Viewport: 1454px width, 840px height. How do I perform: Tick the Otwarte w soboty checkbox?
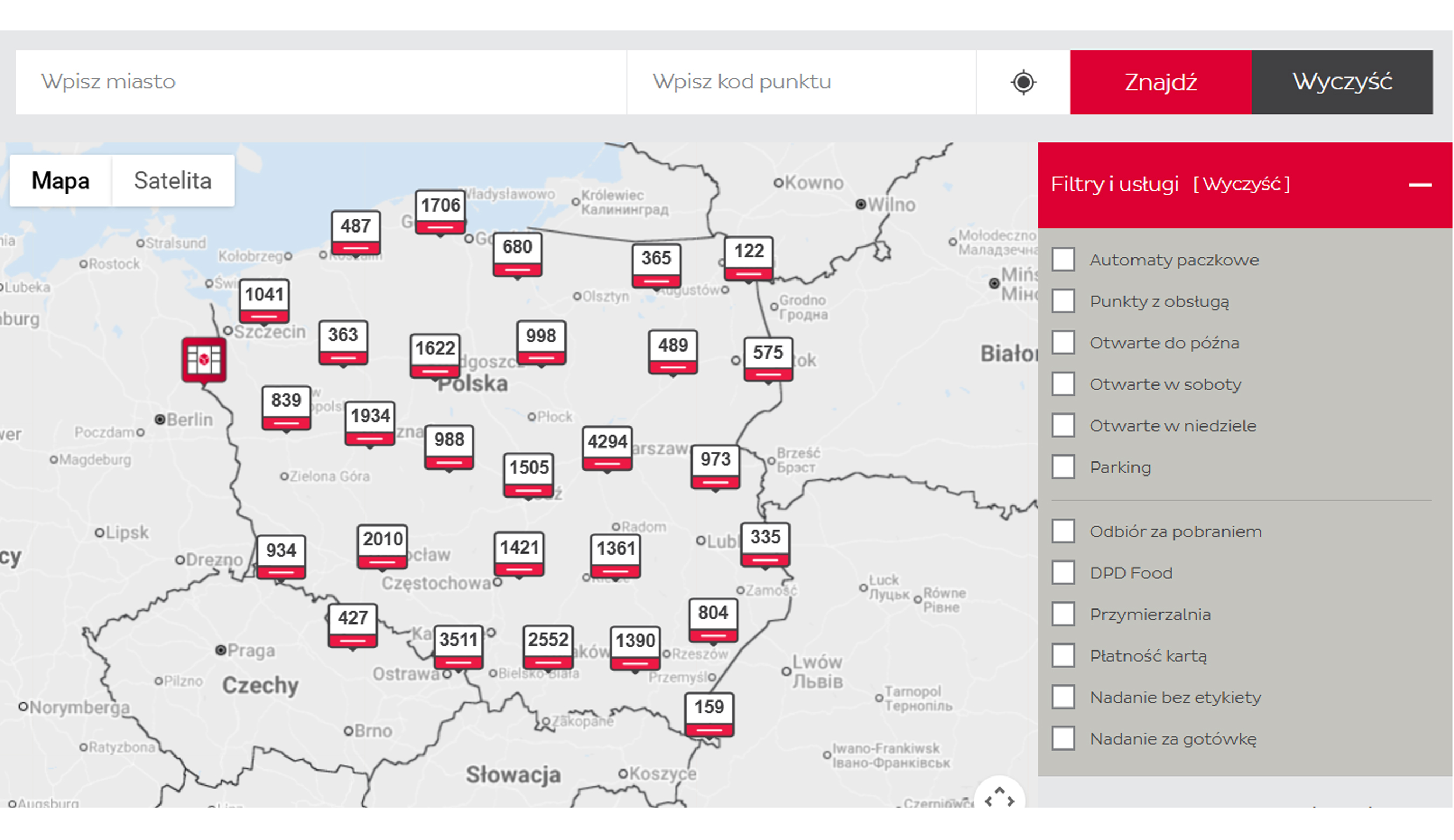(x=1063, y=384)
